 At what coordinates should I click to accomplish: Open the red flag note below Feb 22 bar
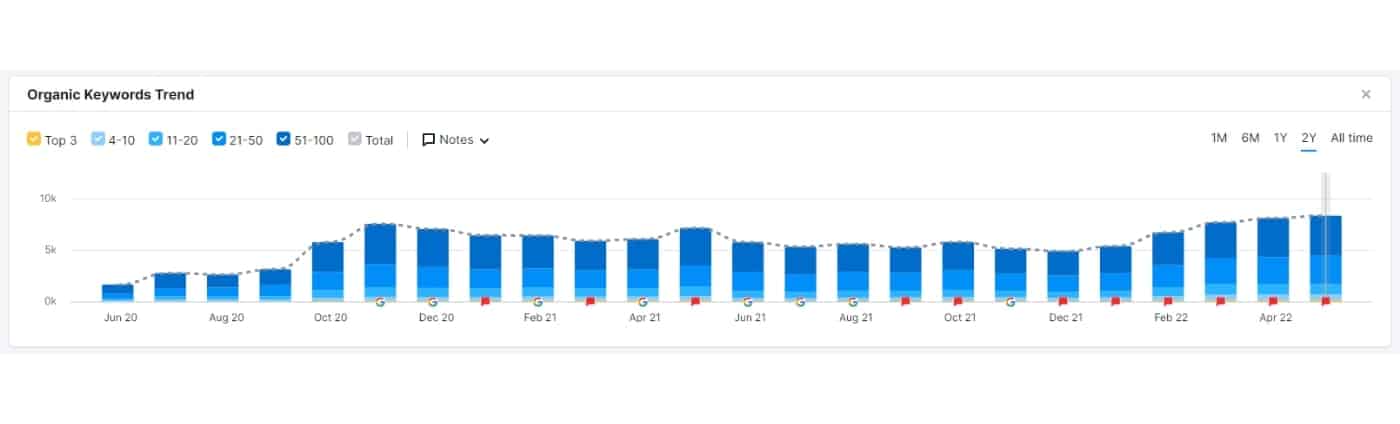[1168, 301]
